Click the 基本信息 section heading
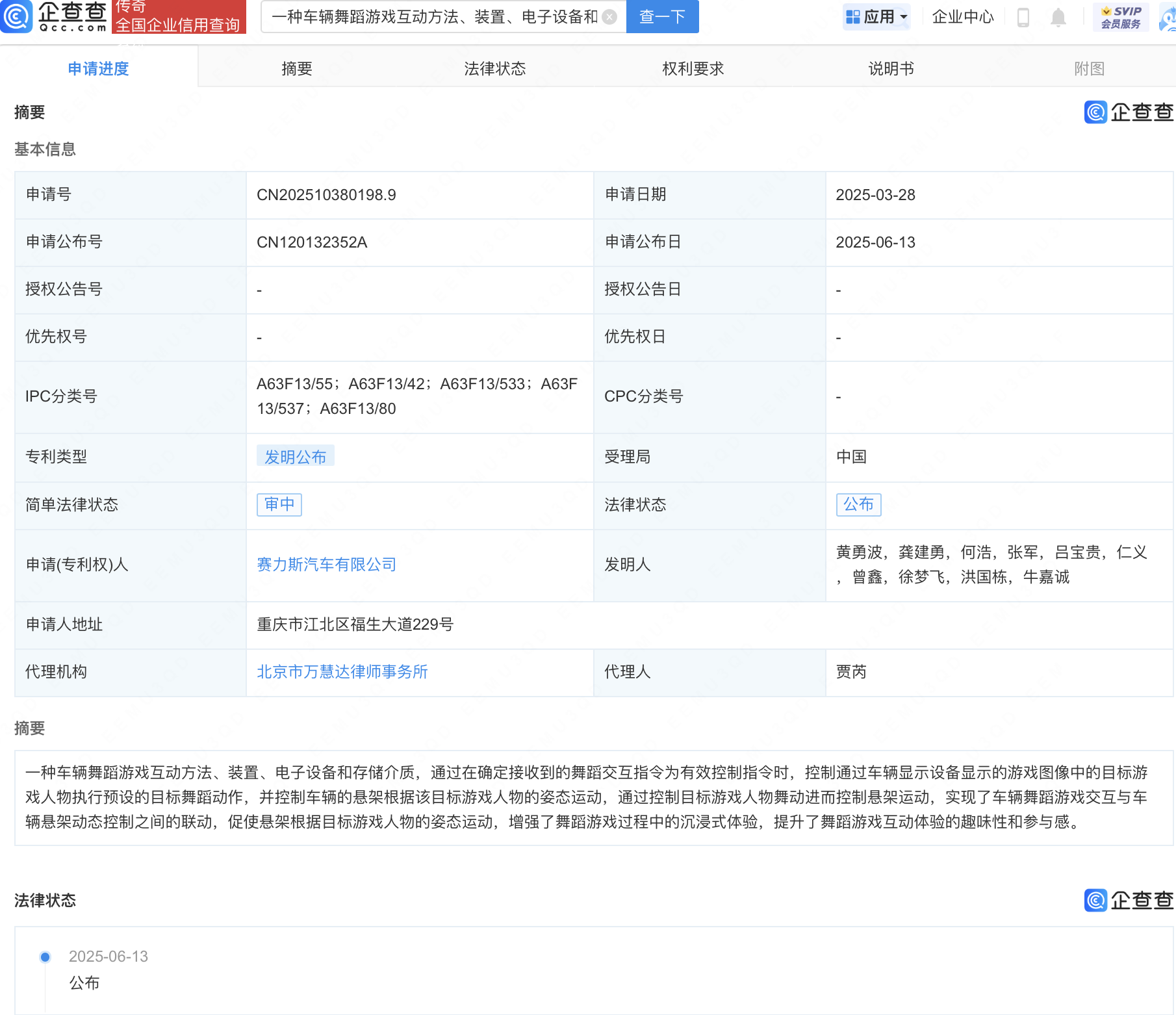The height and width of the screenshot is (1015, 1176). 45,149
